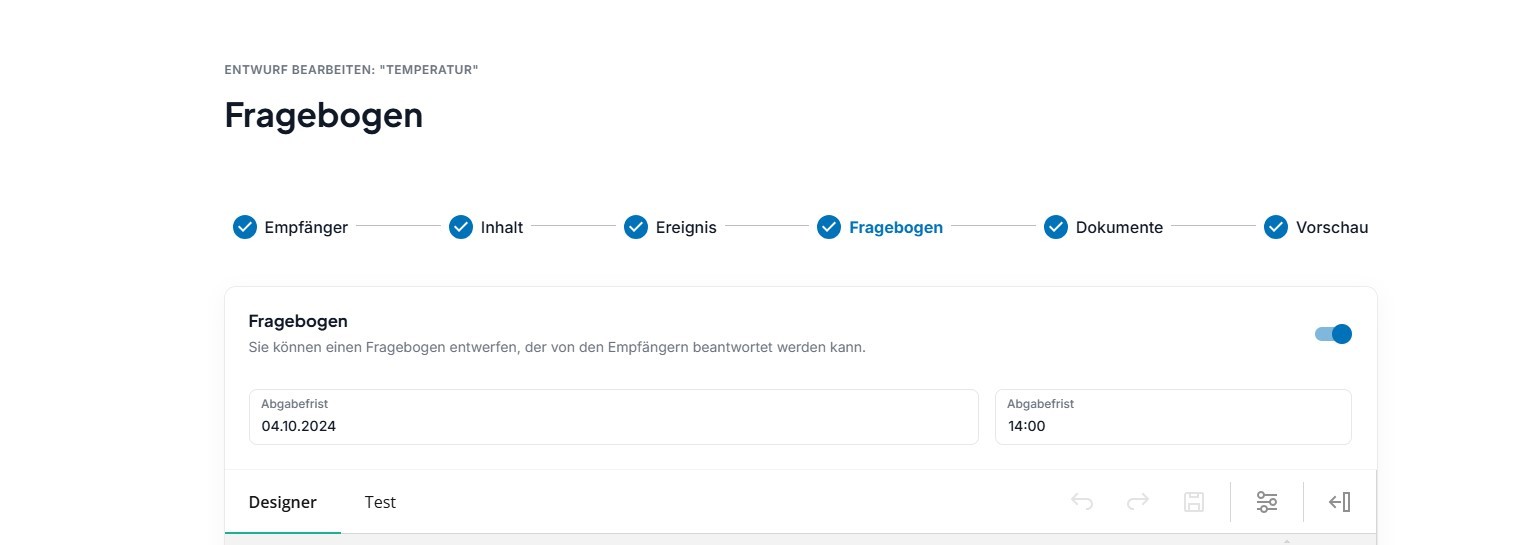The width and height of the screenshot is (1532, 545).
Task: Click the checkmark icon beside Dokumente
Action: click(1056, 227)
